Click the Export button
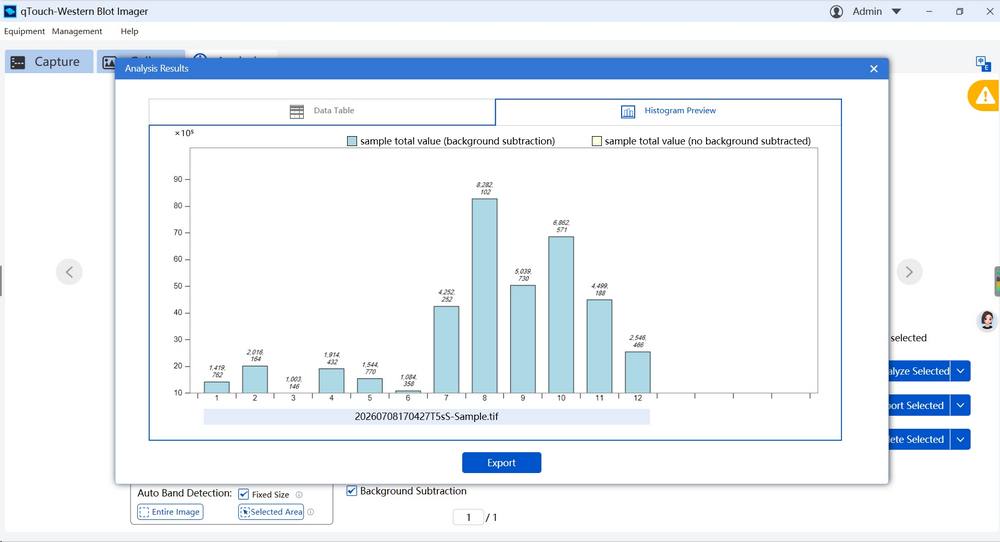Image resolution: width=1000 pixels, height=542 pixels. [501, 463]
